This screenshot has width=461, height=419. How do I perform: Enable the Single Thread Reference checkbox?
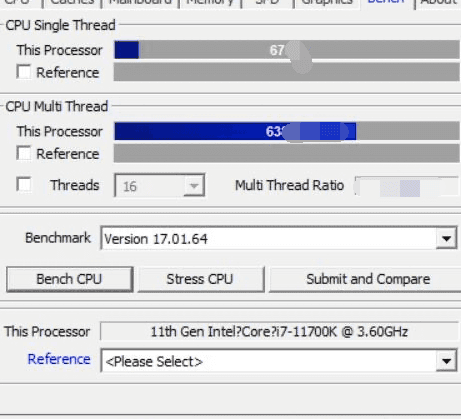[24, 72]
